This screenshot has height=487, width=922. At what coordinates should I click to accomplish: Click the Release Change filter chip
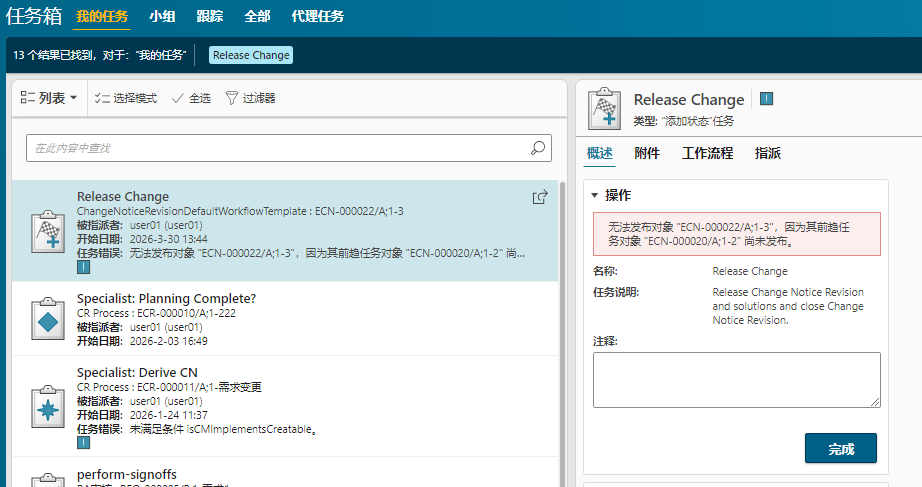coord(251,55)
